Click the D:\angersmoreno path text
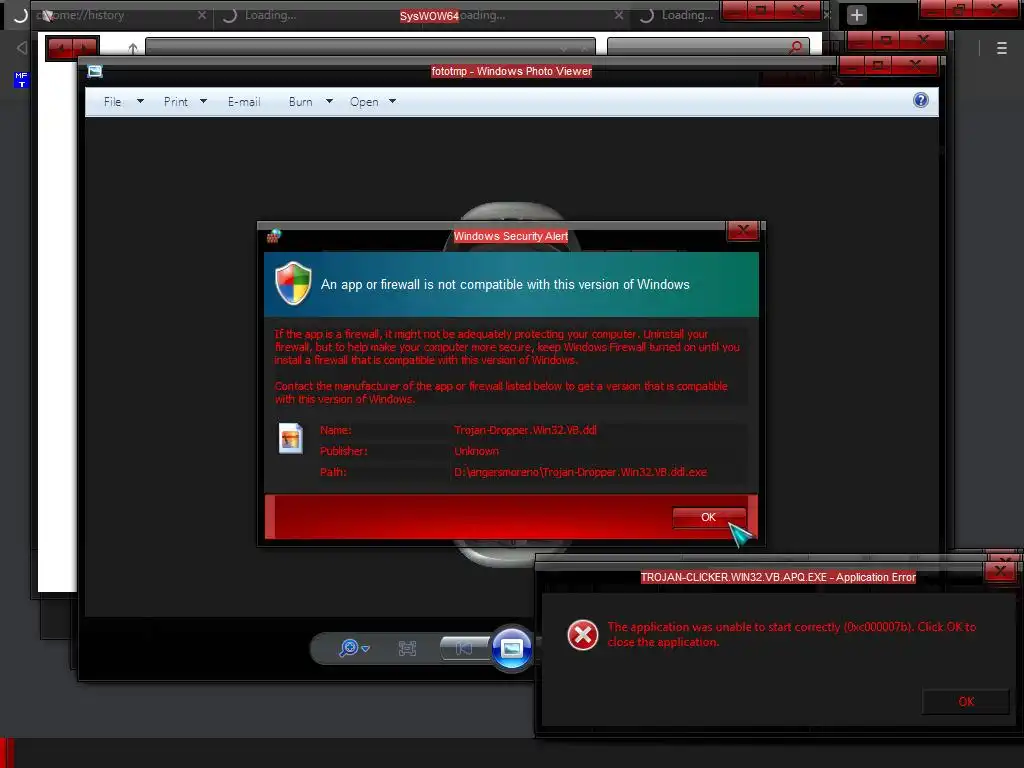The width and height of the screenshot is (1024, 768). [x=580, y=472]
